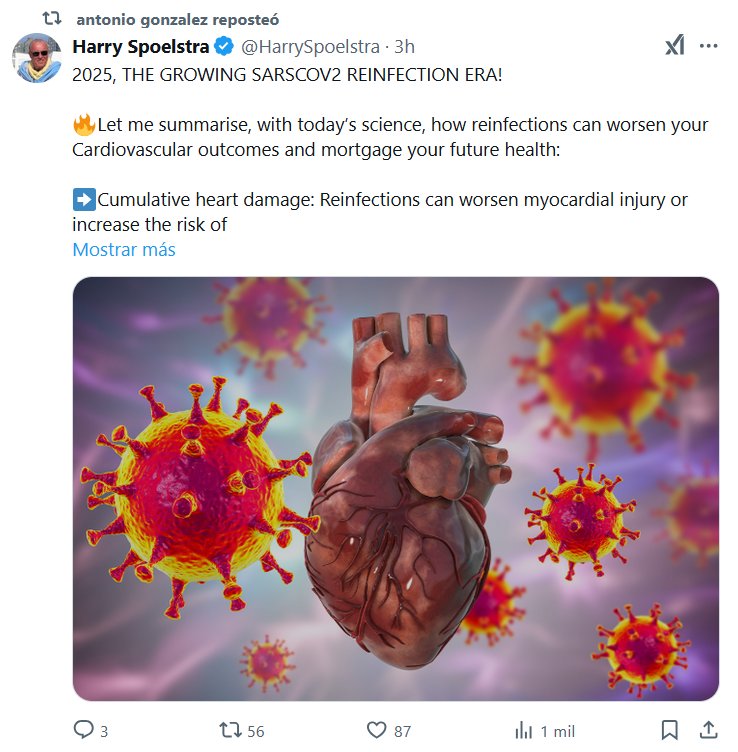This screenshot has height=752, width=738.
Task: Open the heart and virus image
Action: point(395,488)
